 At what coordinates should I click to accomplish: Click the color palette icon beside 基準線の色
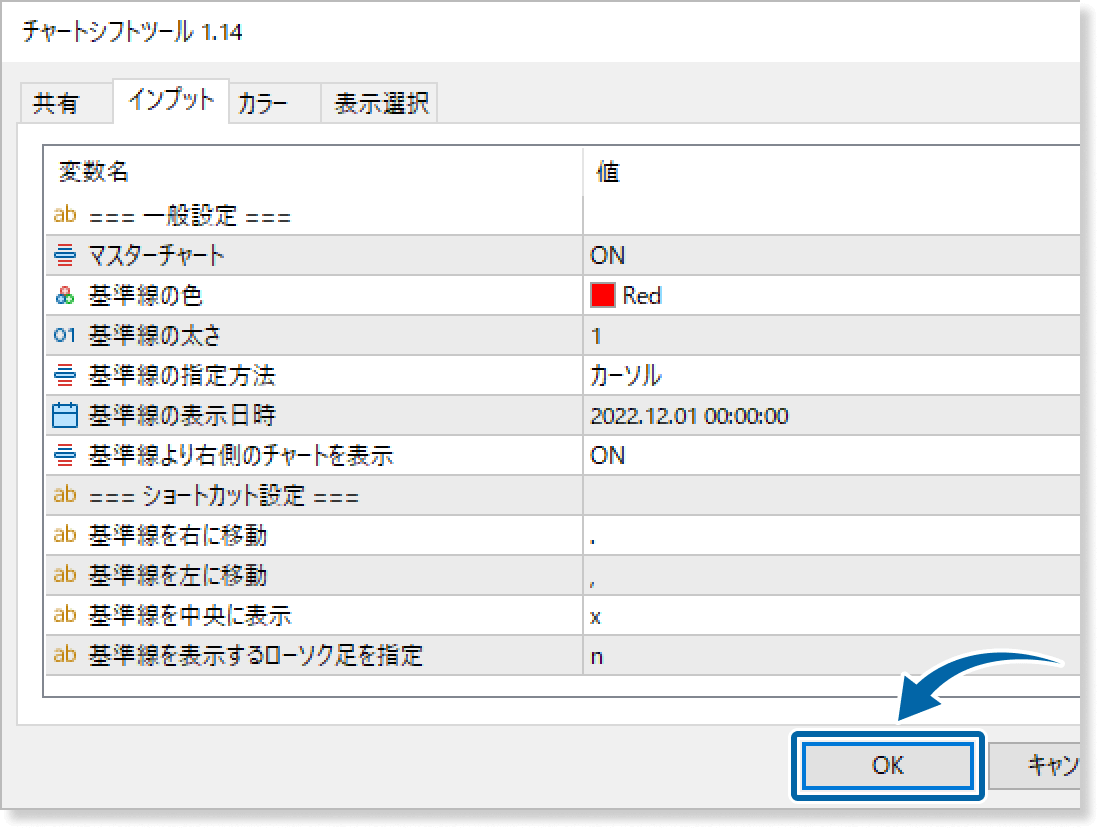[x=65, y=295]
